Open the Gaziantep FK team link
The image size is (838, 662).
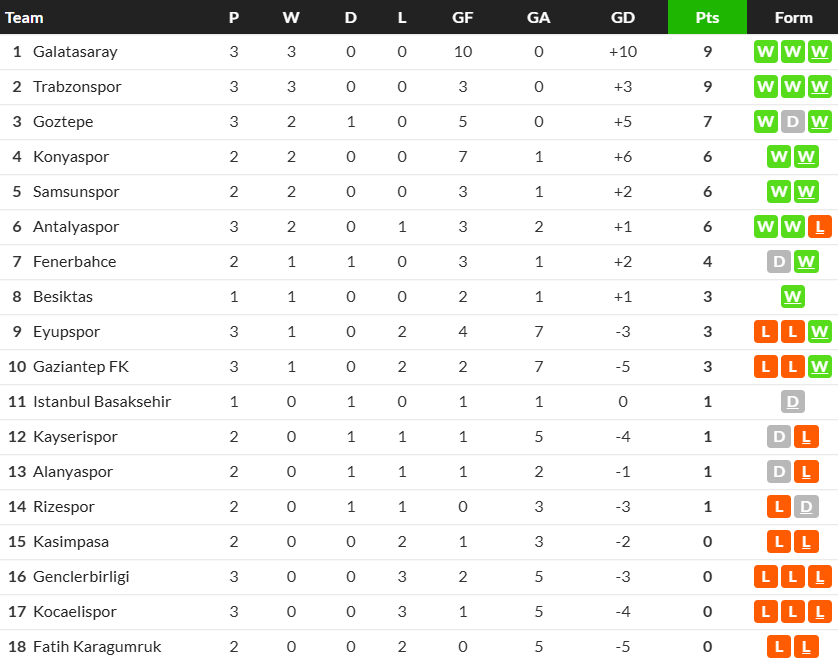(x=81, y=367)
